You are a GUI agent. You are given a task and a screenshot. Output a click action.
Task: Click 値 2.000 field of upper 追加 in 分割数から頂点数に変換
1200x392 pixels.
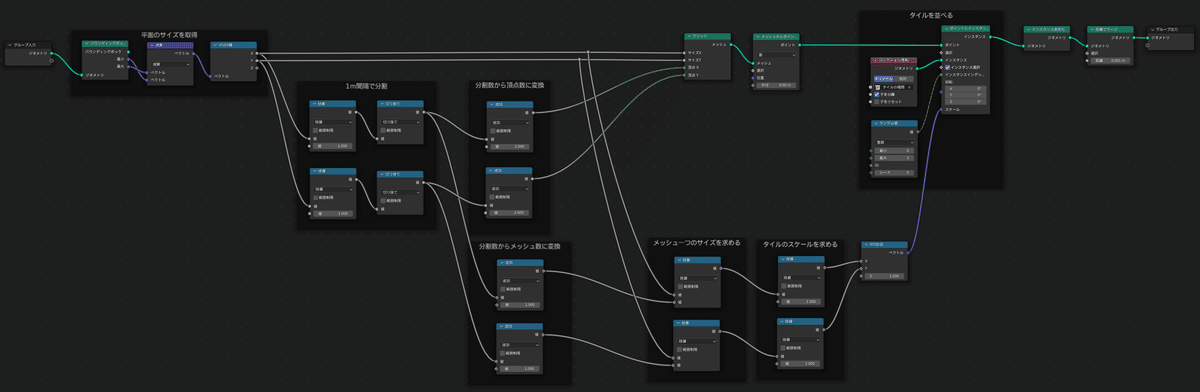click(x=510, y=146)
